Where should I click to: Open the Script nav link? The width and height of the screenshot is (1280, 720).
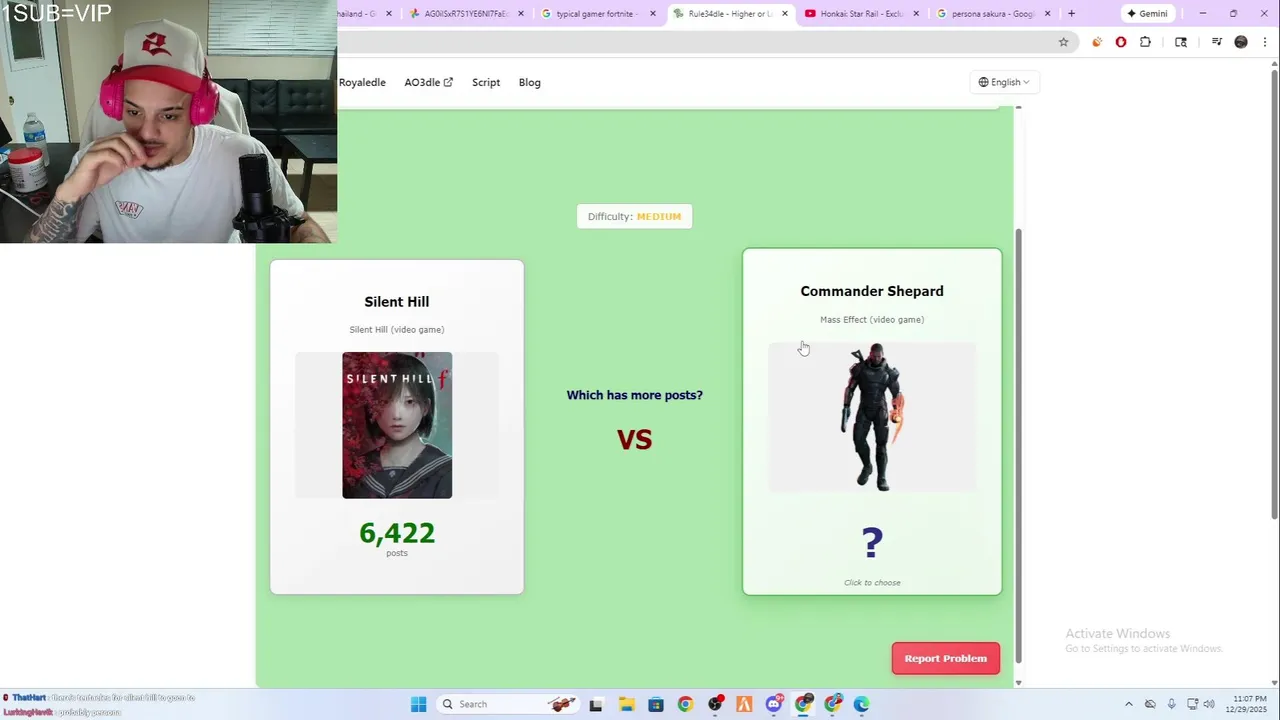pyautogui.click(x=486, y=82)
